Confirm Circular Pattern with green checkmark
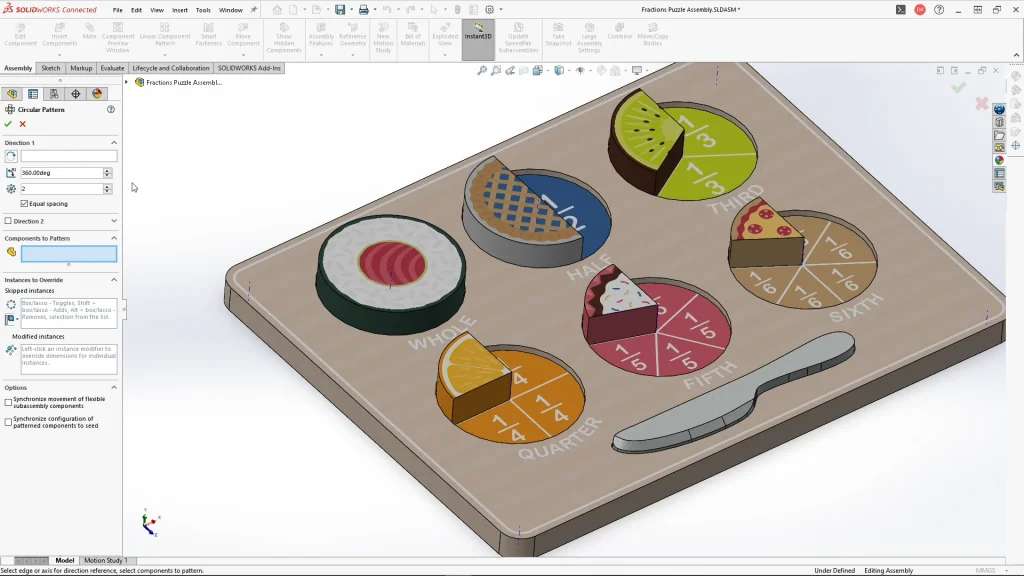Viewport: 1024px width, 576px height. coord(8,124)
